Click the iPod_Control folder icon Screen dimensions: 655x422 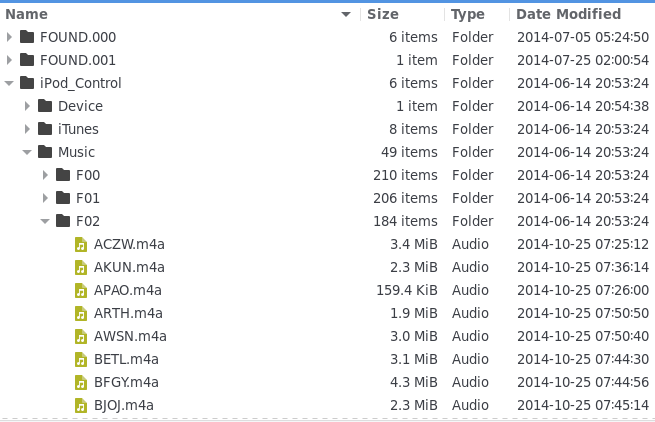[27, 84]
